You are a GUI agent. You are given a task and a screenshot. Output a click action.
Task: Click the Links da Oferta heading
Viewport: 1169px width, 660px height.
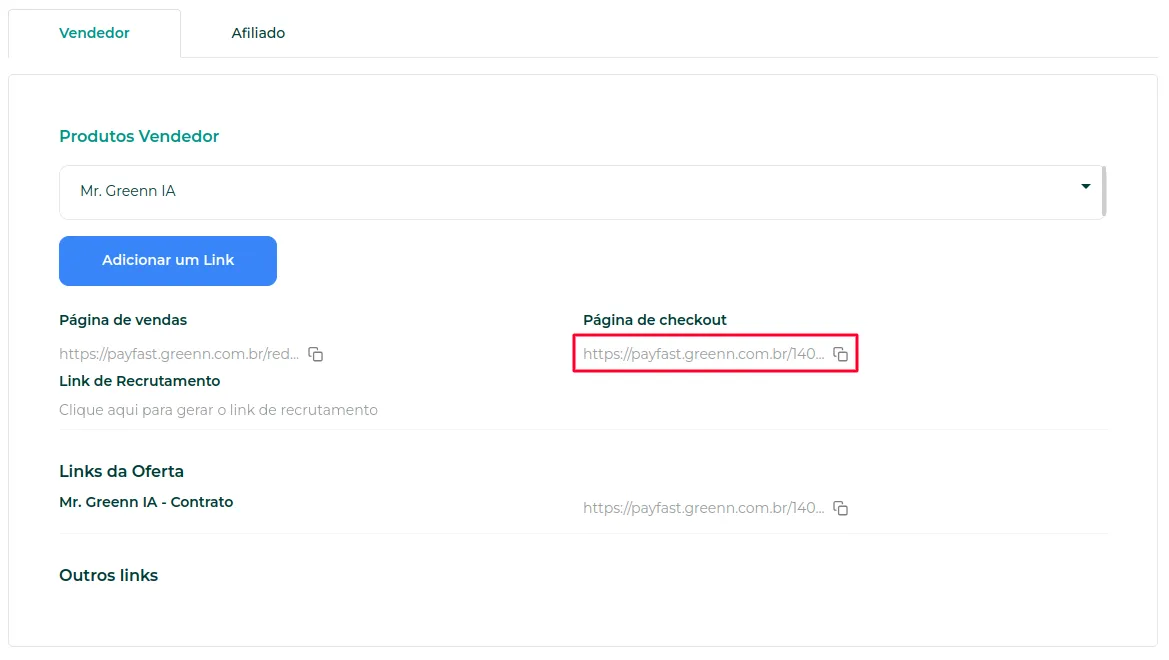point(122,471)
